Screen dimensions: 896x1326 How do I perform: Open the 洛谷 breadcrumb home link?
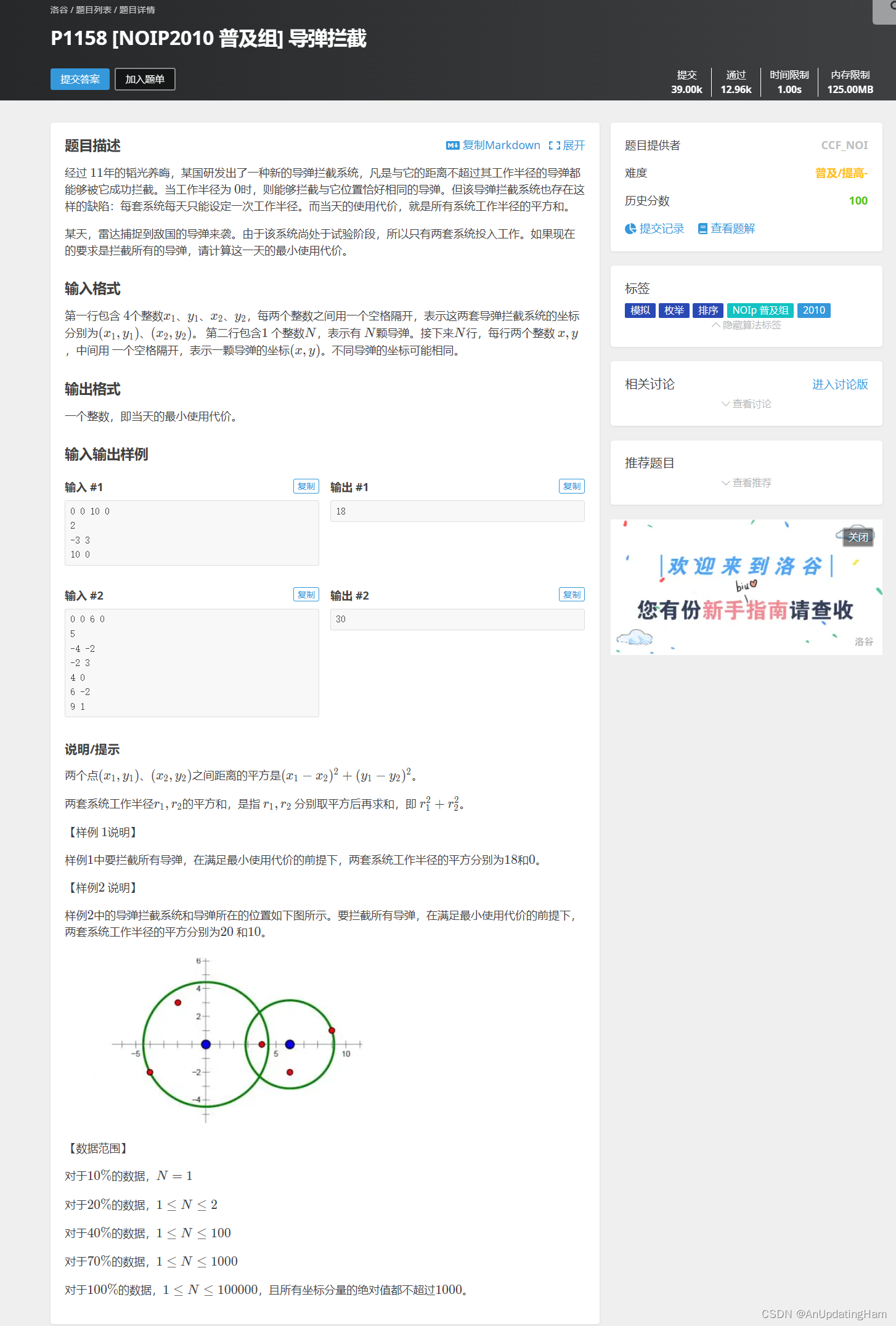[x=59, y=10]
